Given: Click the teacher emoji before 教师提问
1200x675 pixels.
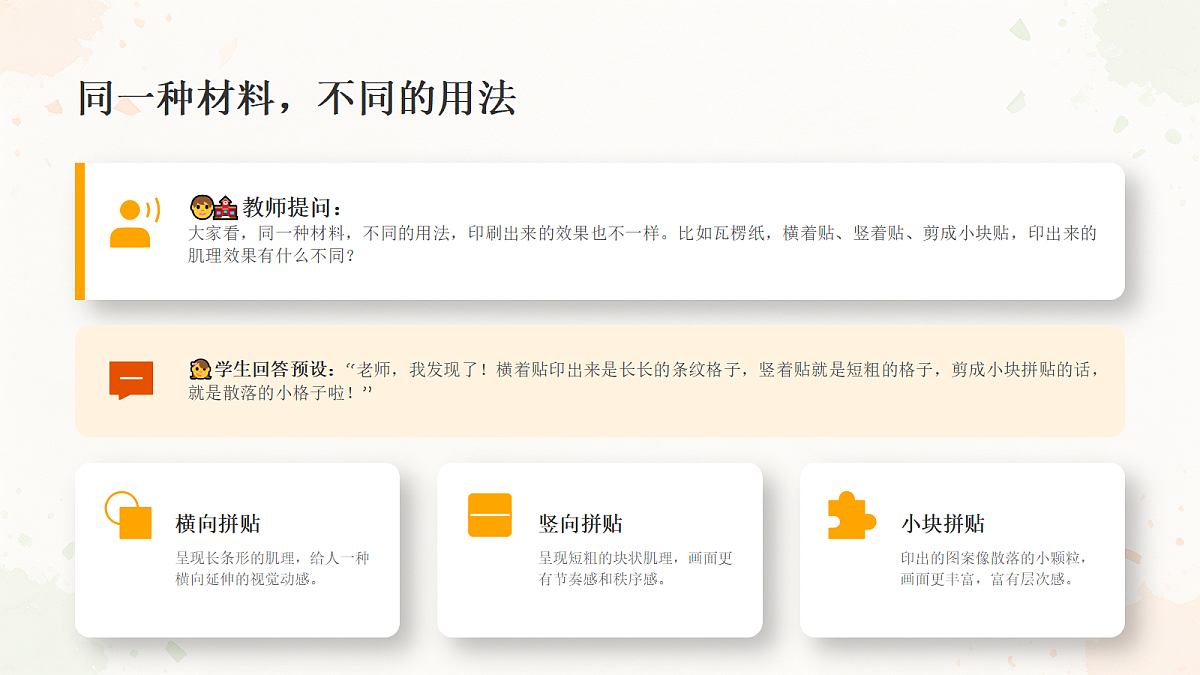Looking at the screenshot, I should (213, 208).
